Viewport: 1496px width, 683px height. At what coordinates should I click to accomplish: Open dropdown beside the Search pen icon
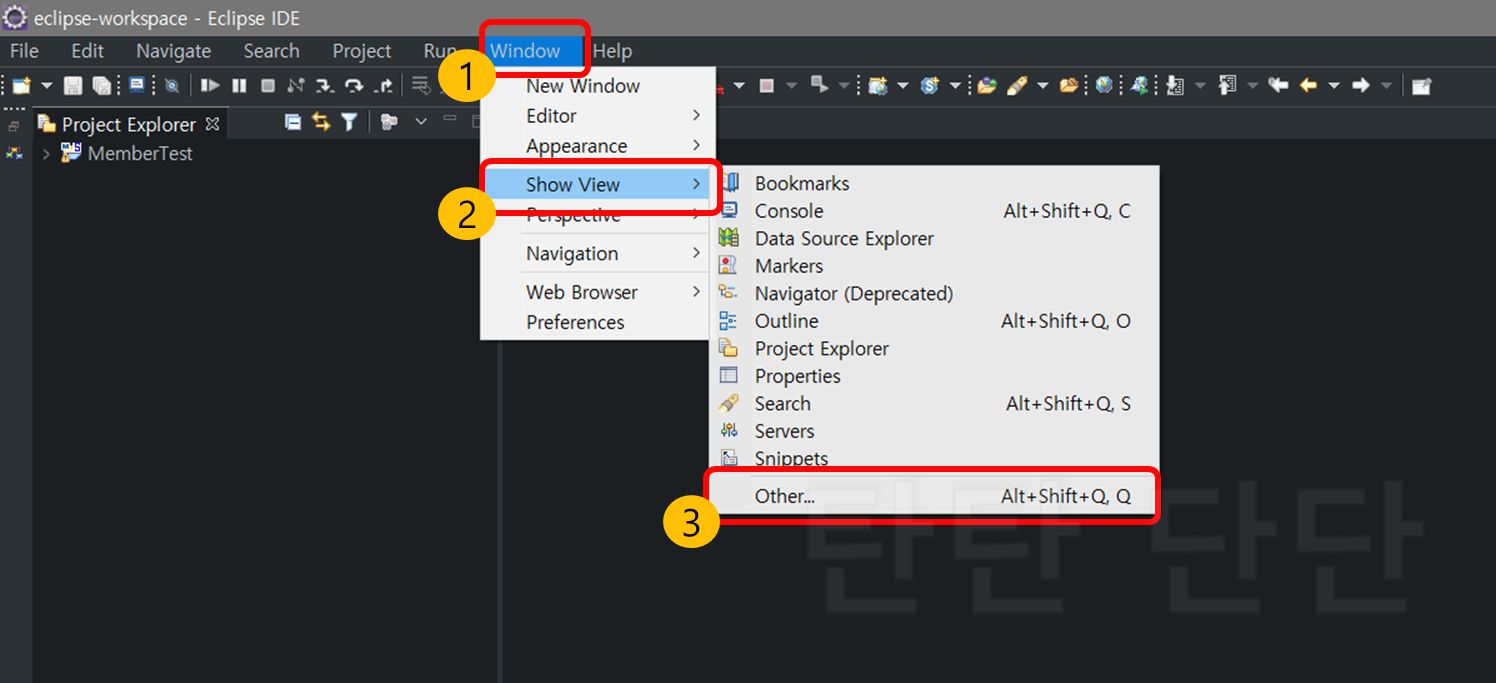click(x=1042, y=86)
